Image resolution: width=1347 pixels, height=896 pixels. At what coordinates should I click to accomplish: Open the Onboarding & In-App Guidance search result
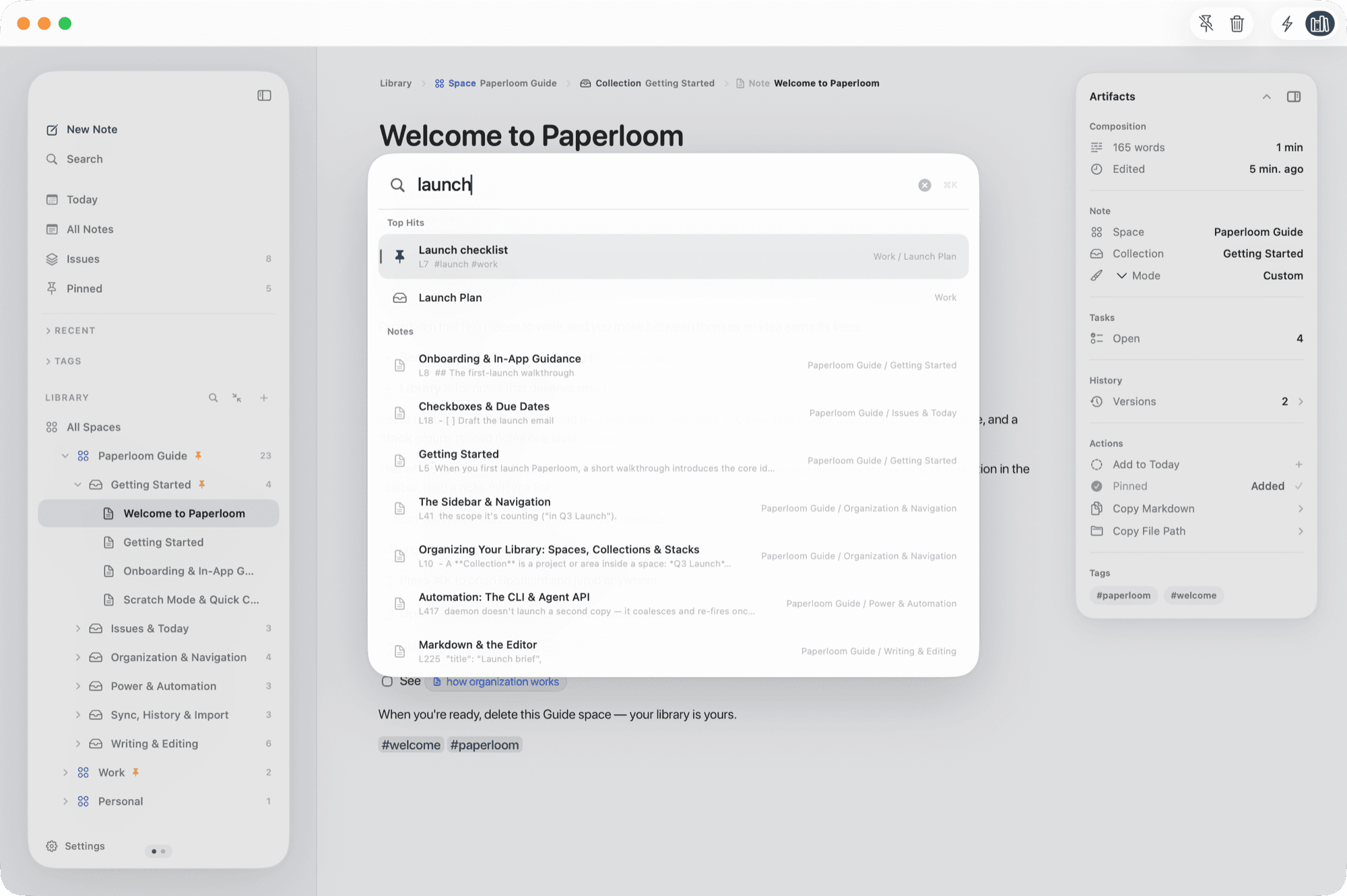pos(673,365)
